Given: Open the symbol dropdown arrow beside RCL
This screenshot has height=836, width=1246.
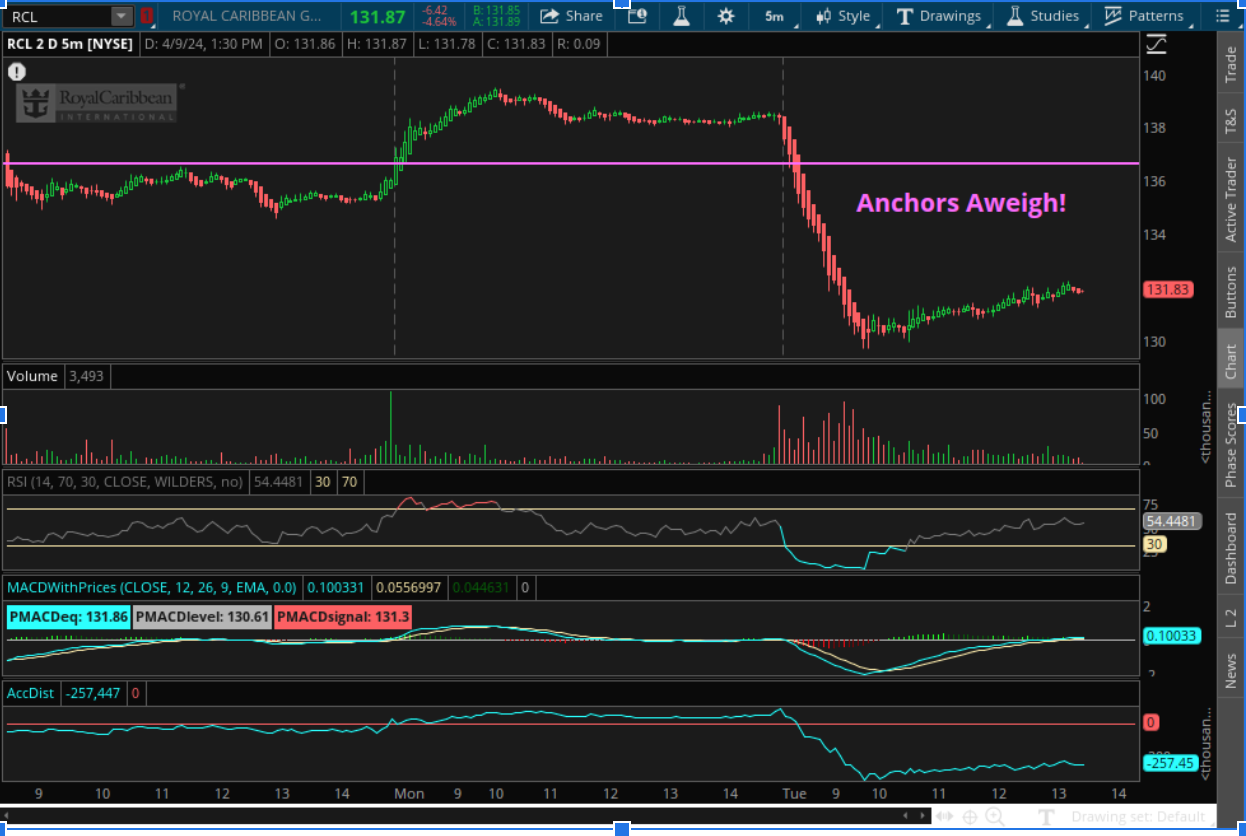Looking at the screenshot, I should pos(122,16).
